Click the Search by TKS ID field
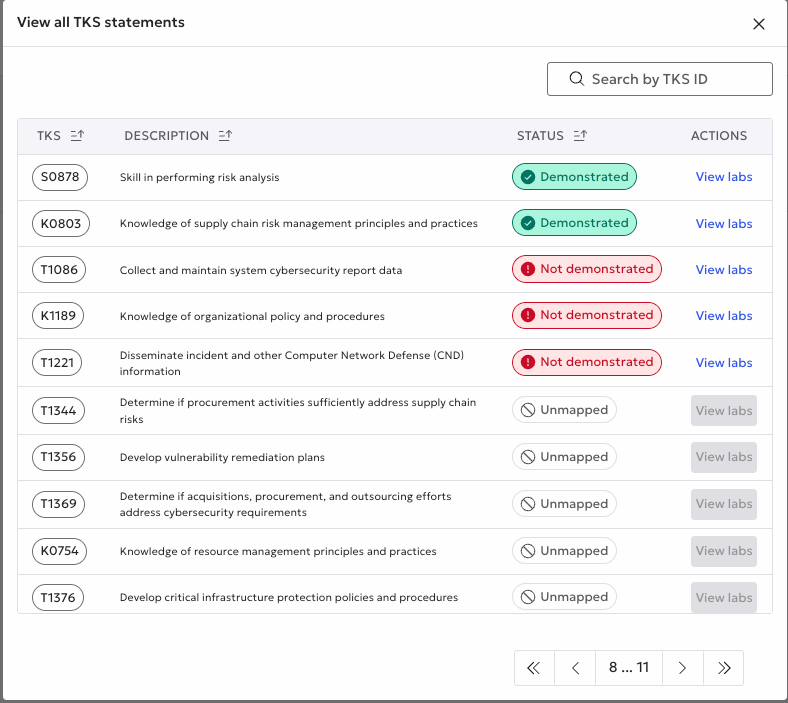This screenshot has height=703, width=788. pyautogui.click(x=659, y=79)
